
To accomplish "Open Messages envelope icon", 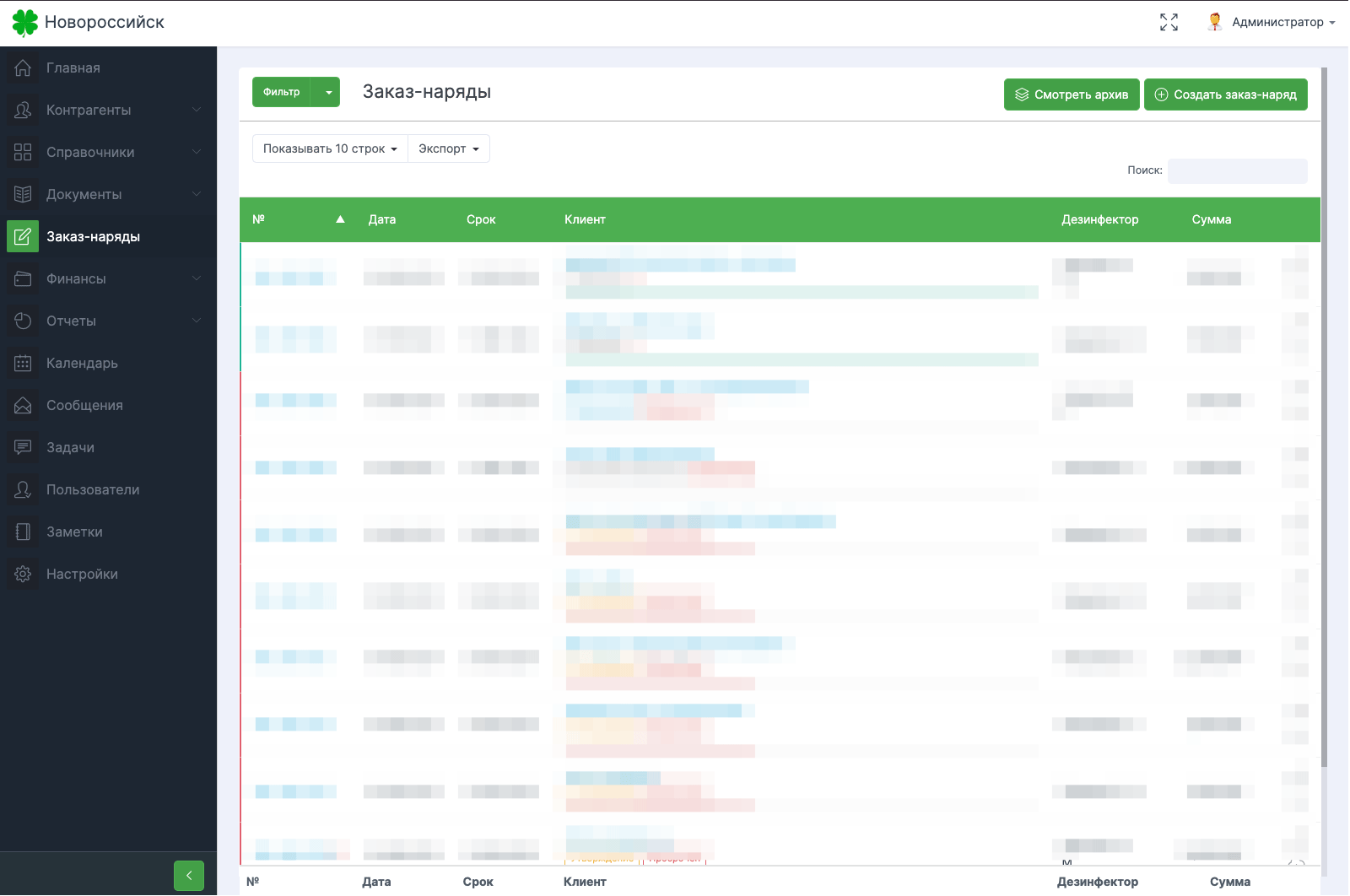I will [x=23, y=405].
